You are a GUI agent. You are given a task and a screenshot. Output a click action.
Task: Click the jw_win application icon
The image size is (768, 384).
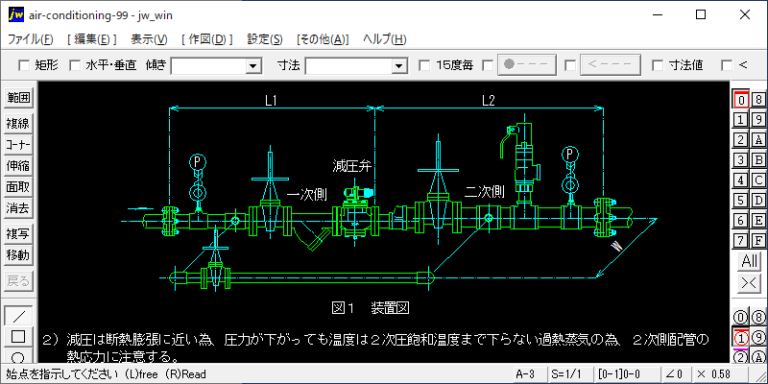tap(16, 15)
